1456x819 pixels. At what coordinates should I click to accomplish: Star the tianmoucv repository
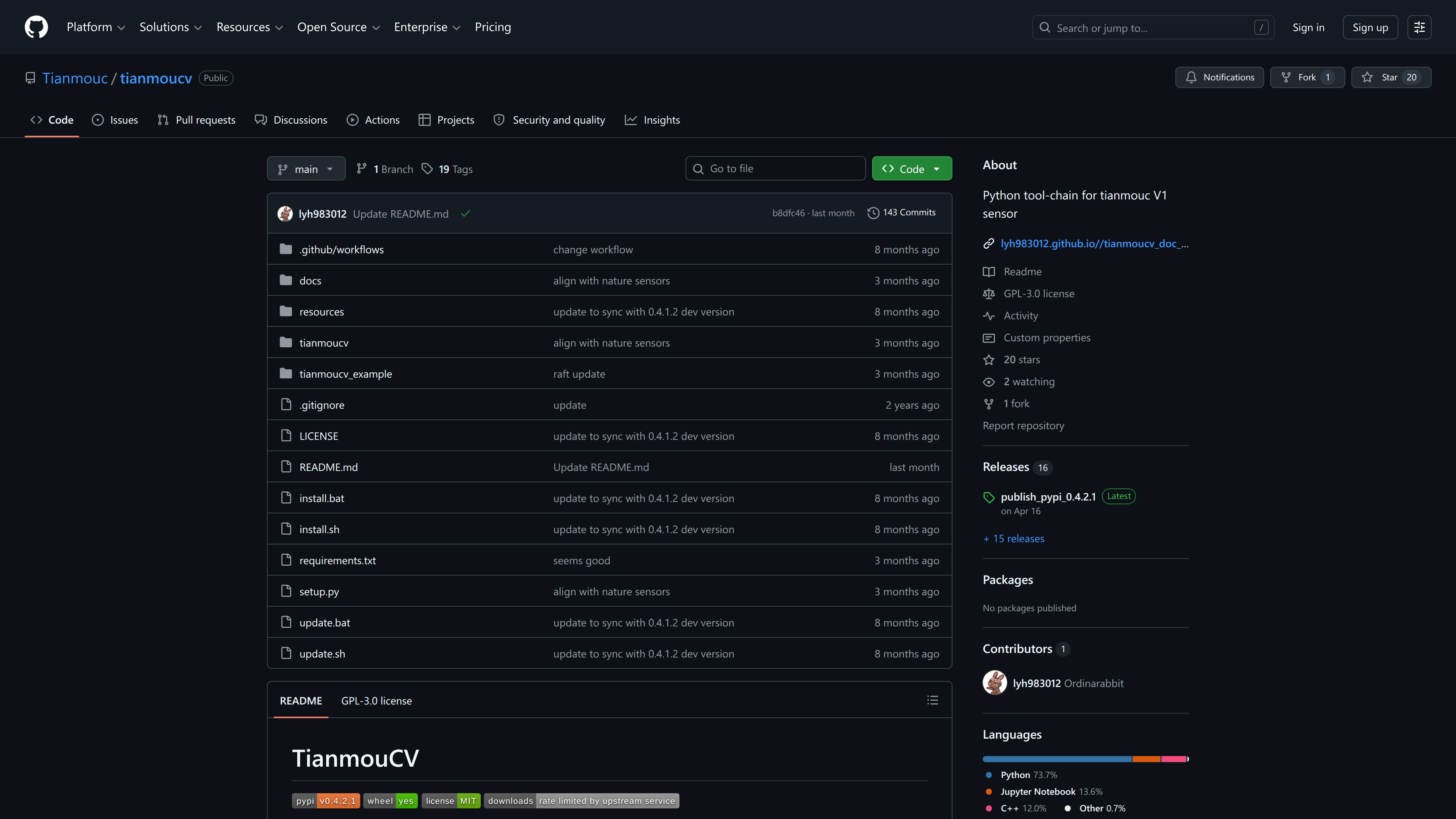[x=1391, y=77]
